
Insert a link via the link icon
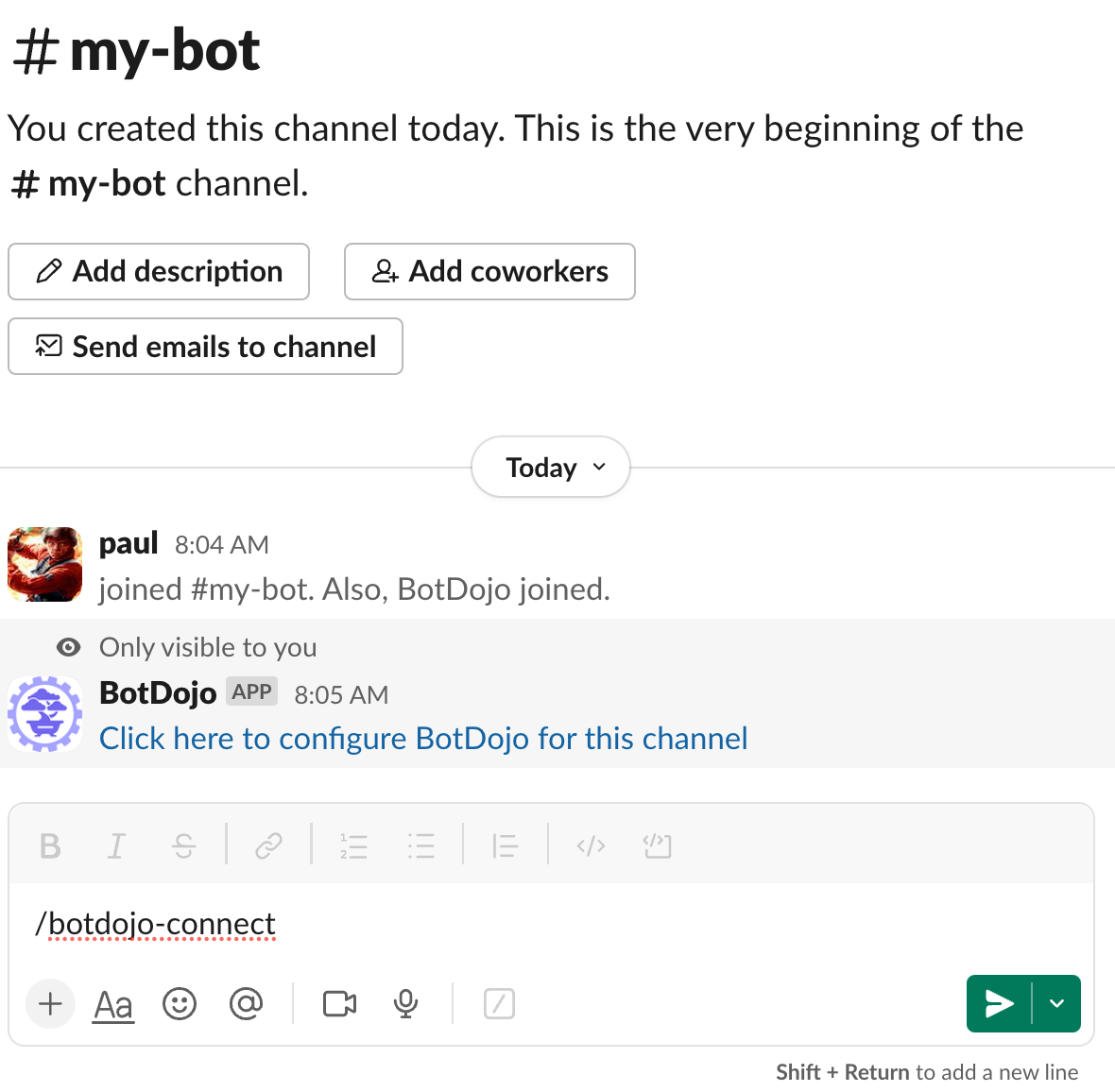click(268, 846)
